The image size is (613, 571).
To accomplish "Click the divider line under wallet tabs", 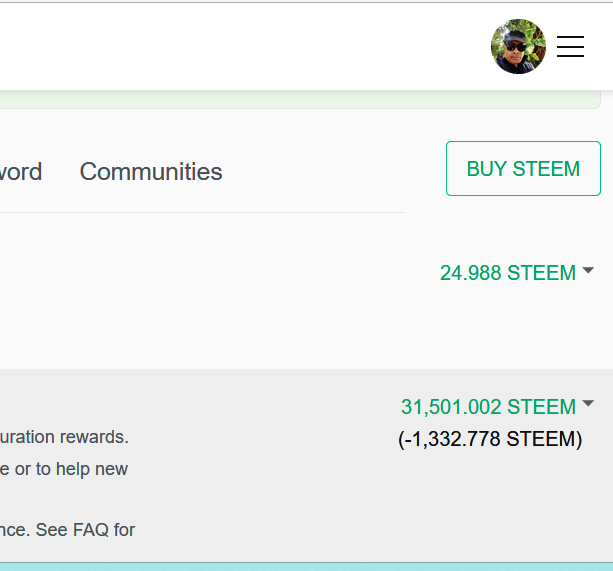I will coord(202,213).
